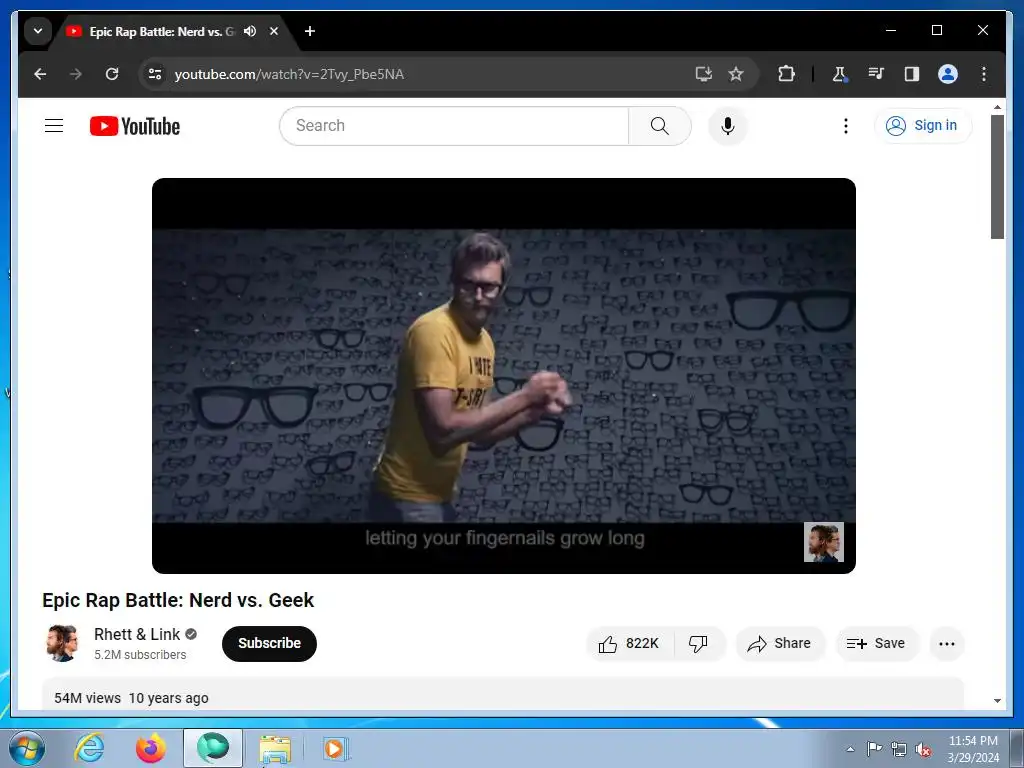This screenshot has height=768, width=1024.
Task: Expand the video description views box
Action: click(x=503, y=694)
